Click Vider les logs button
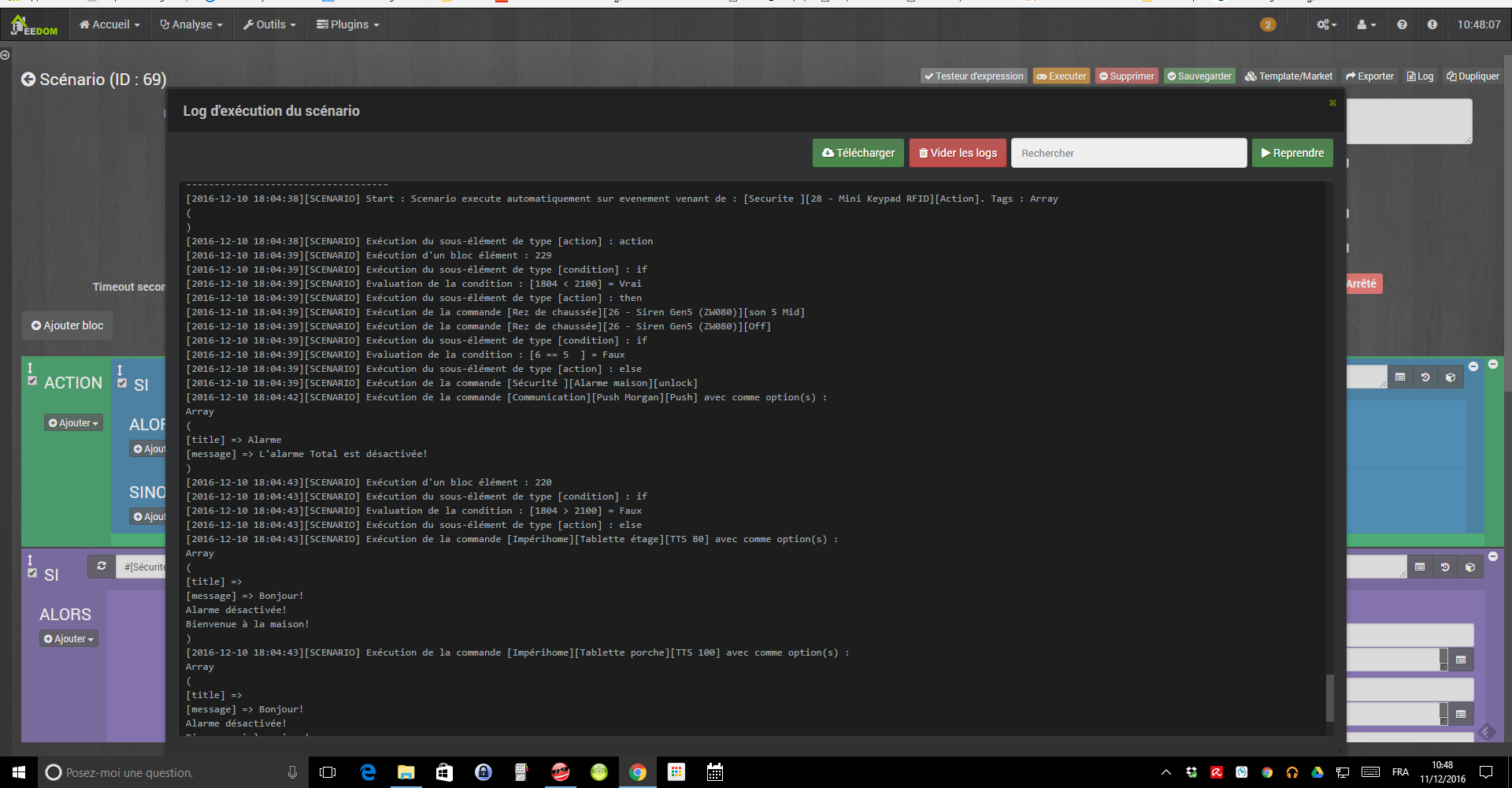 958,153
